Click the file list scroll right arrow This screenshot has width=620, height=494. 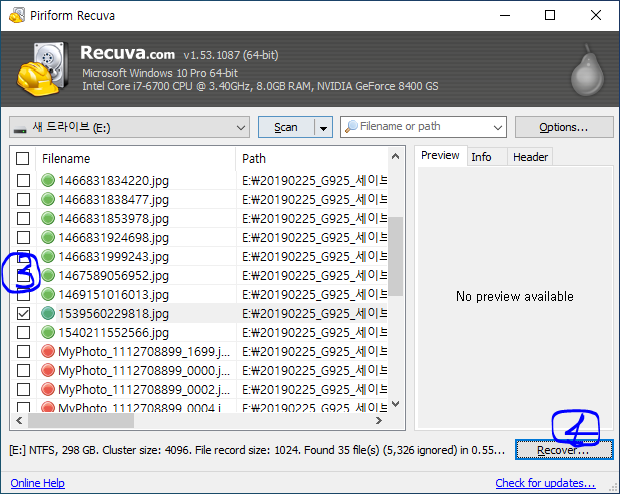click(379, 420)
